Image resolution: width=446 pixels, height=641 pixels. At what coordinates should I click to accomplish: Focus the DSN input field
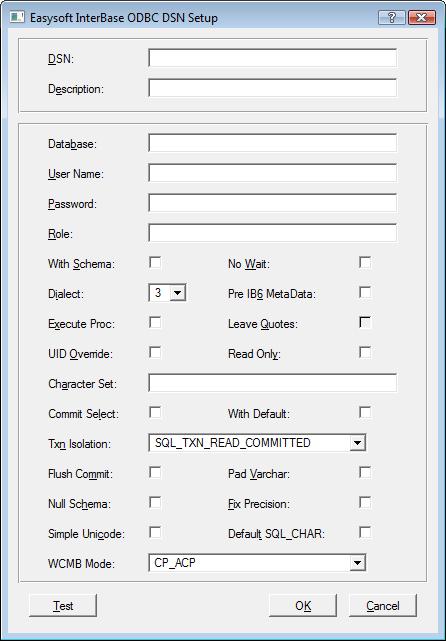tap(272, 58)
